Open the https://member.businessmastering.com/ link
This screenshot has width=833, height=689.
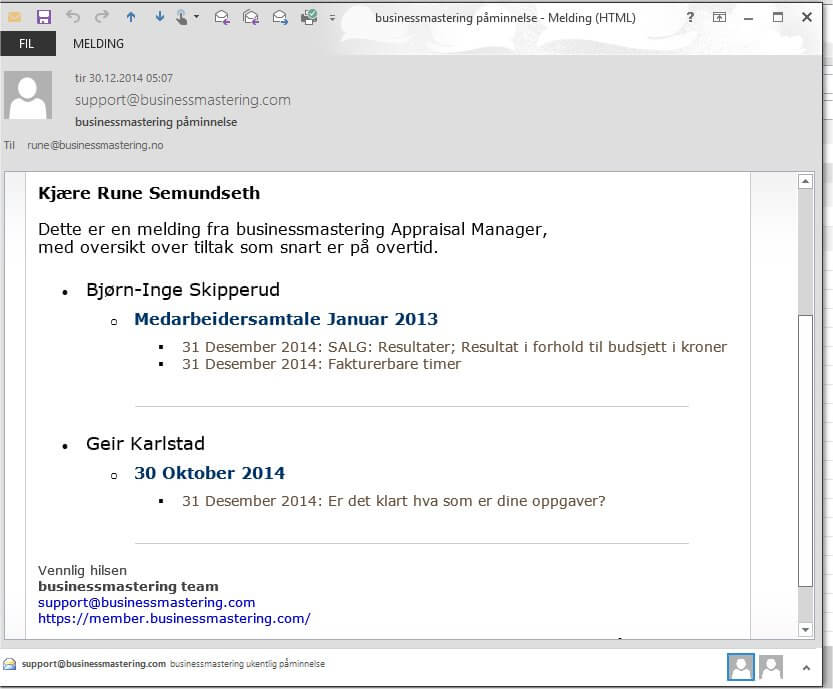click(x=174, y=618)
